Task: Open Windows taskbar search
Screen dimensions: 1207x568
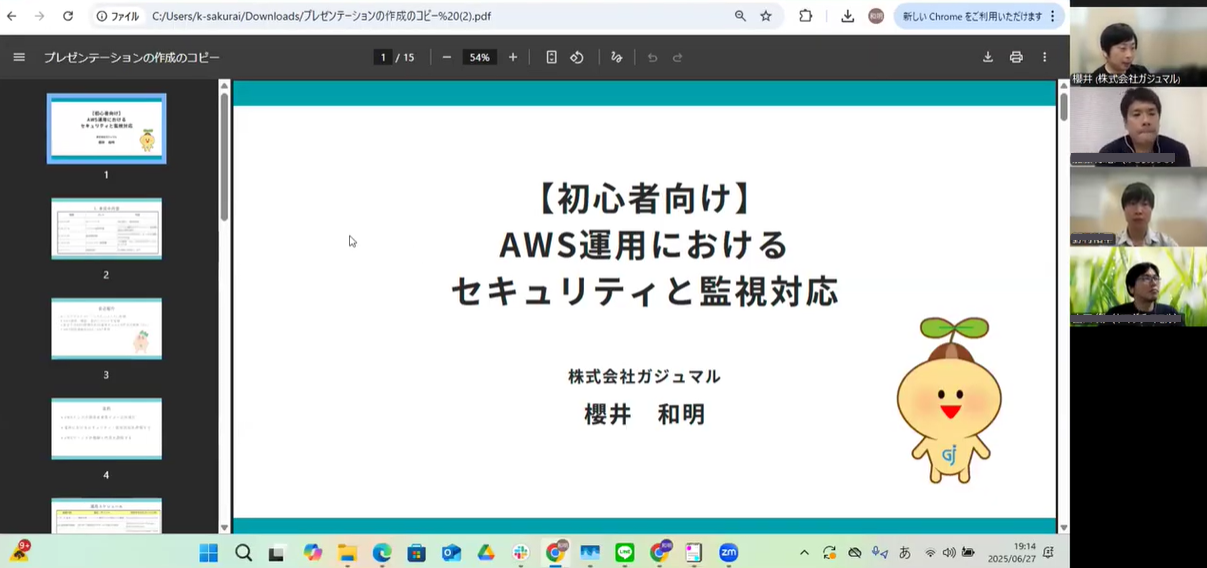Action: [243, 553]
